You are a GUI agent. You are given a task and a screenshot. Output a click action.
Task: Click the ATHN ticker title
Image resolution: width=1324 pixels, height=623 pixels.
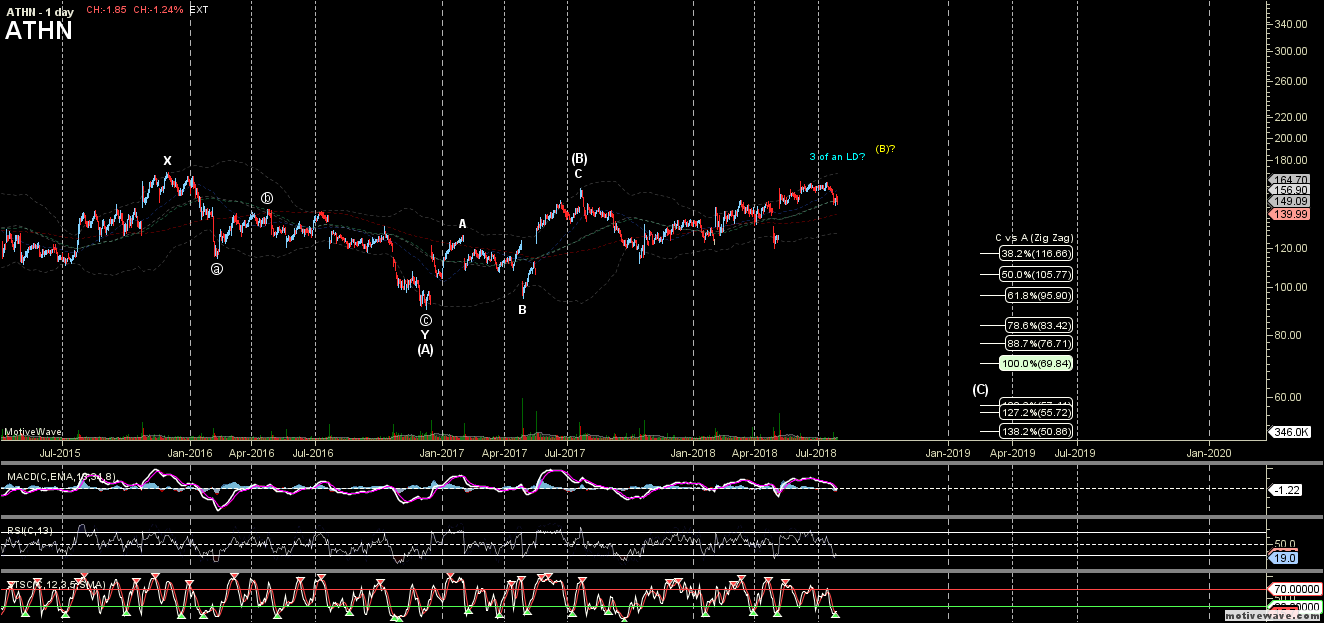pyautogui.click(x=38, y=31)
